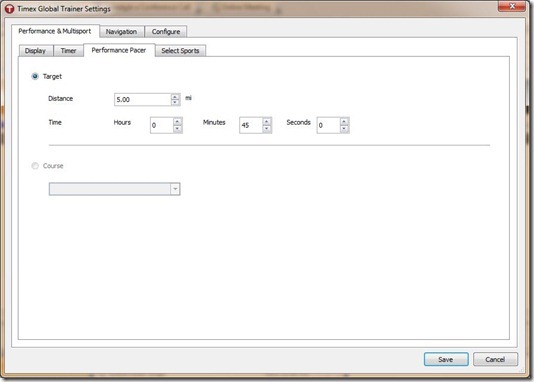Image resolution: width=534 pixels, height=382 pixels.
Task: Click the Timex logo icon in title bar
Action: point(10,9)
